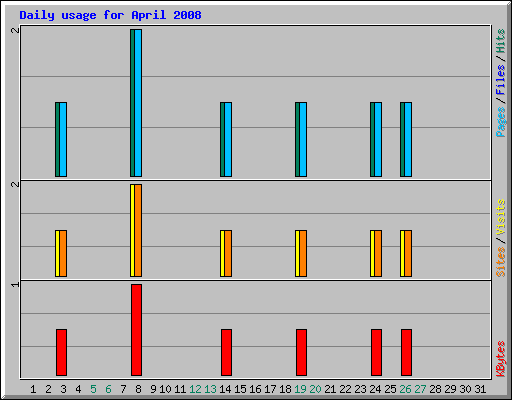The image size is (512, 400).
Task: Click the 'Hits' legend label
Action: [x=500, y=41]
